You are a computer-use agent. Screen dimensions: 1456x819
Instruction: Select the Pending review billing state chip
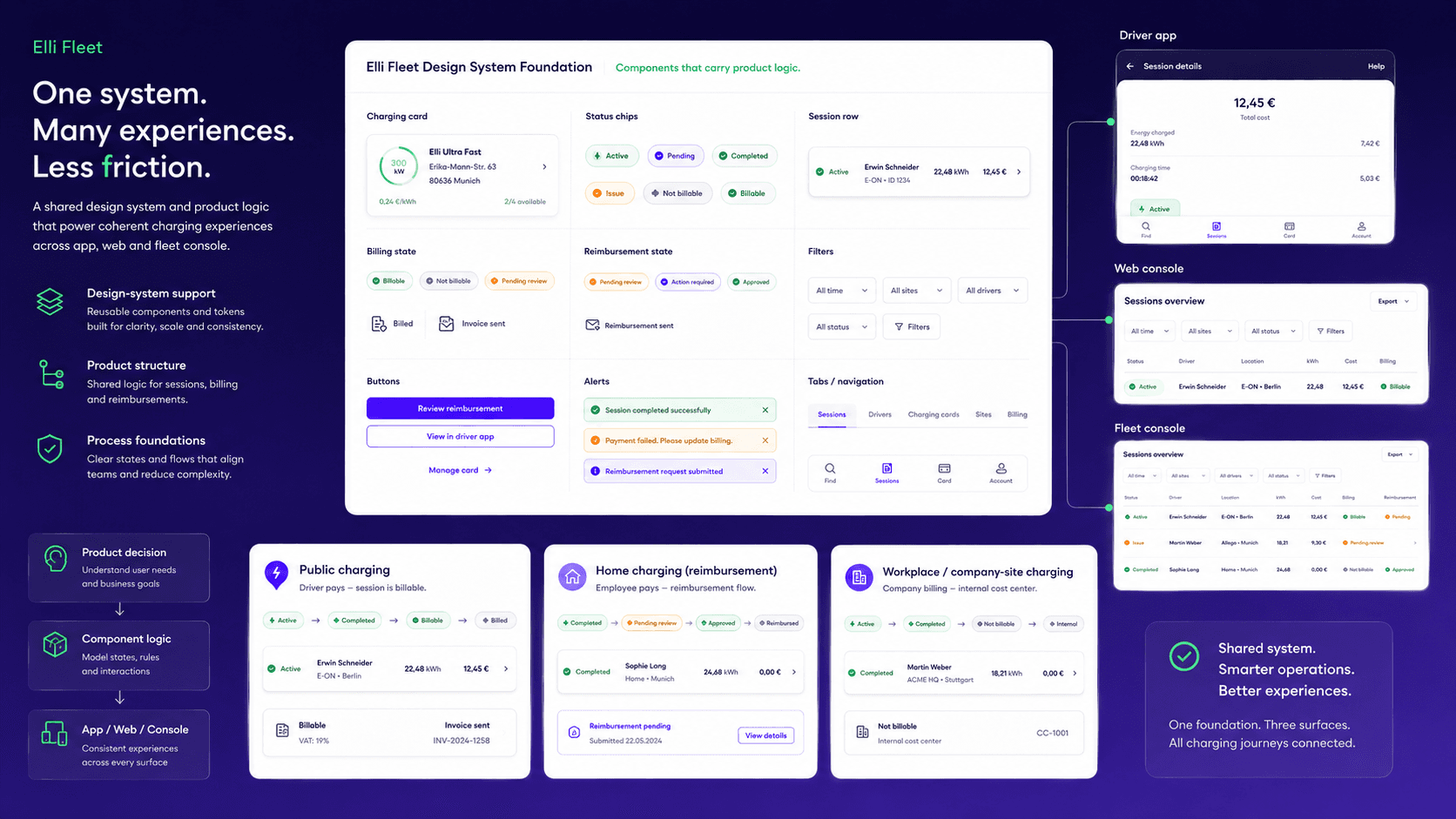[519, 281]
